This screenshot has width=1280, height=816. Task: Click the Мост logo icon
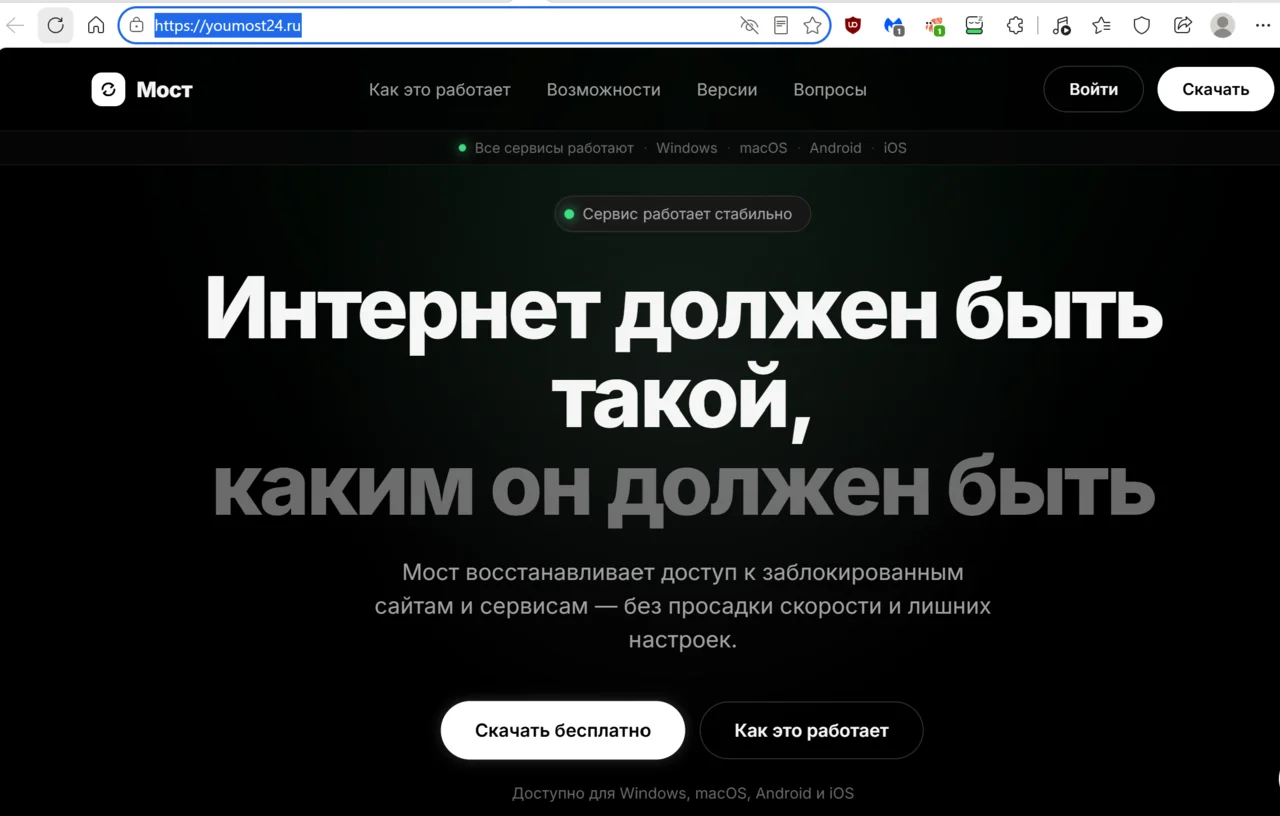click(108, 89)
